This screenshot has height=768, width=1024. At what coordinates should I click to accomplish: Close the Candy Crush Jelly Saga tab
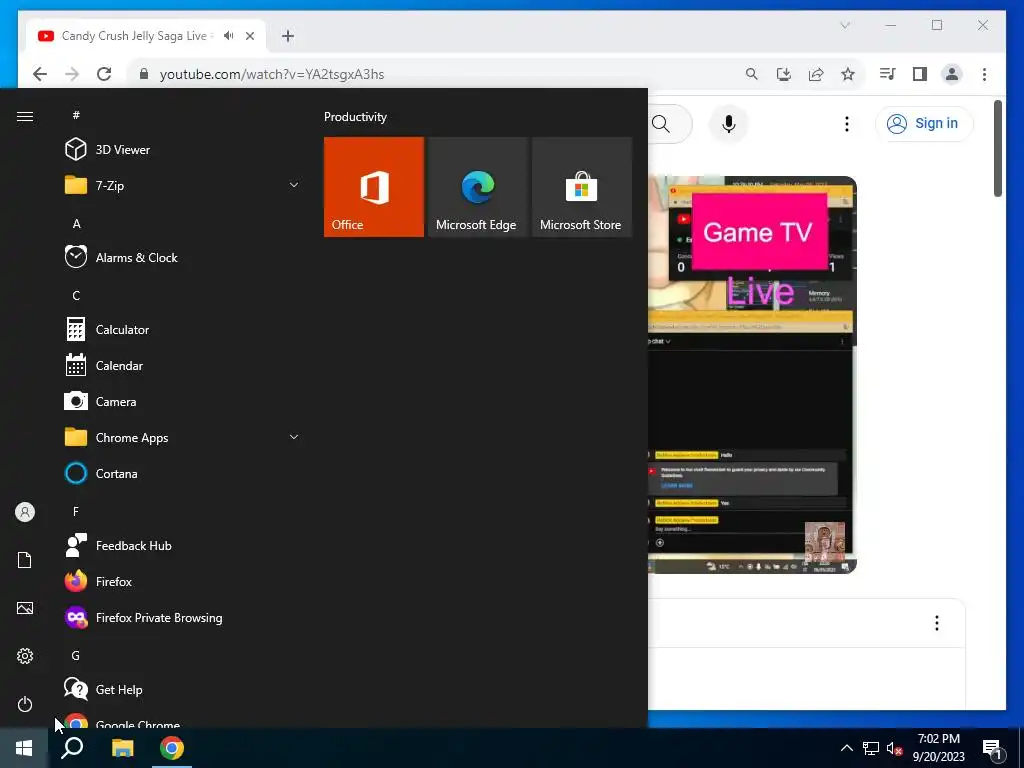pyautogui.click(x=249, y=36)
